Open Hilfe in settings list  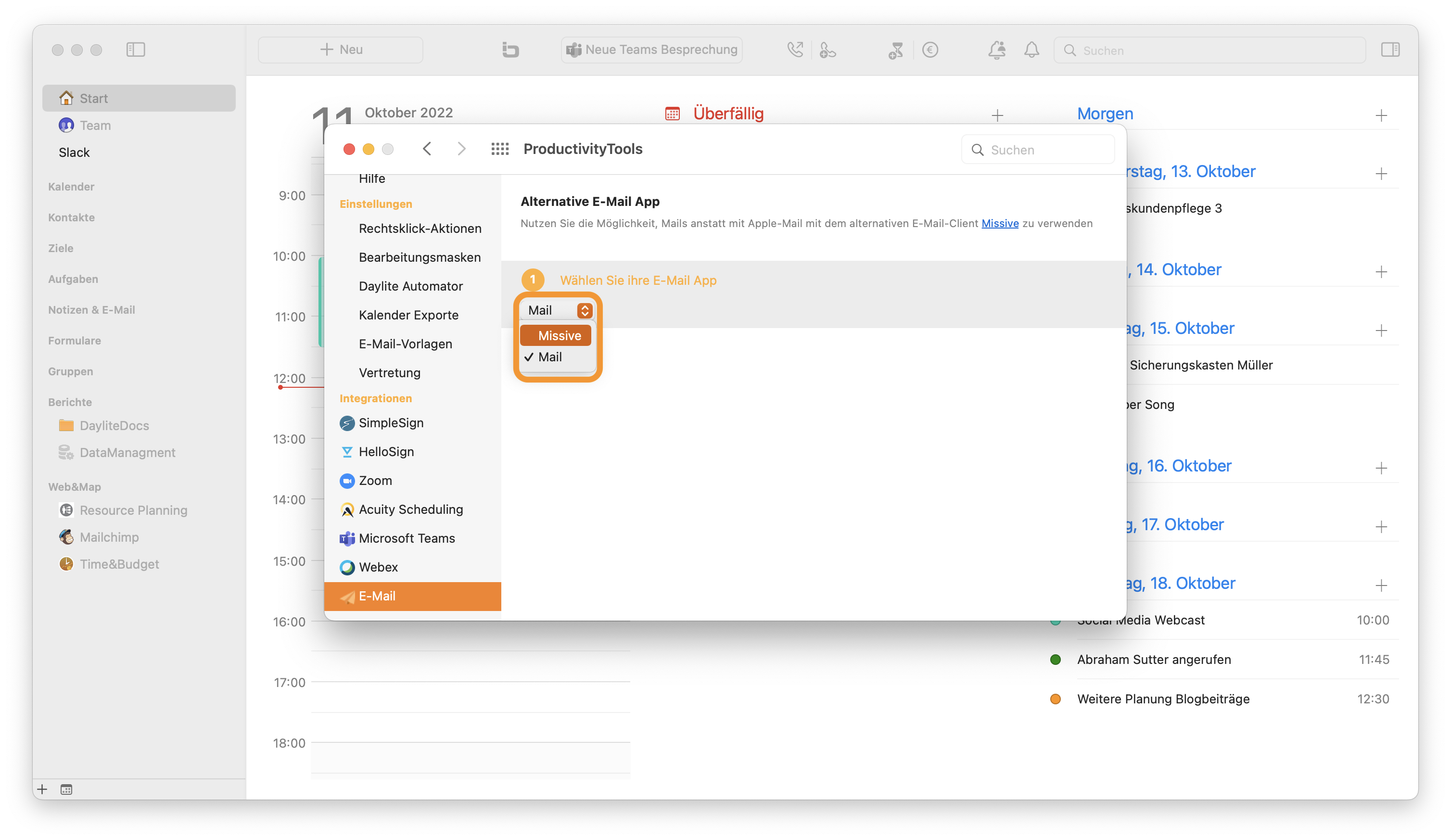(x=372, y=179)
